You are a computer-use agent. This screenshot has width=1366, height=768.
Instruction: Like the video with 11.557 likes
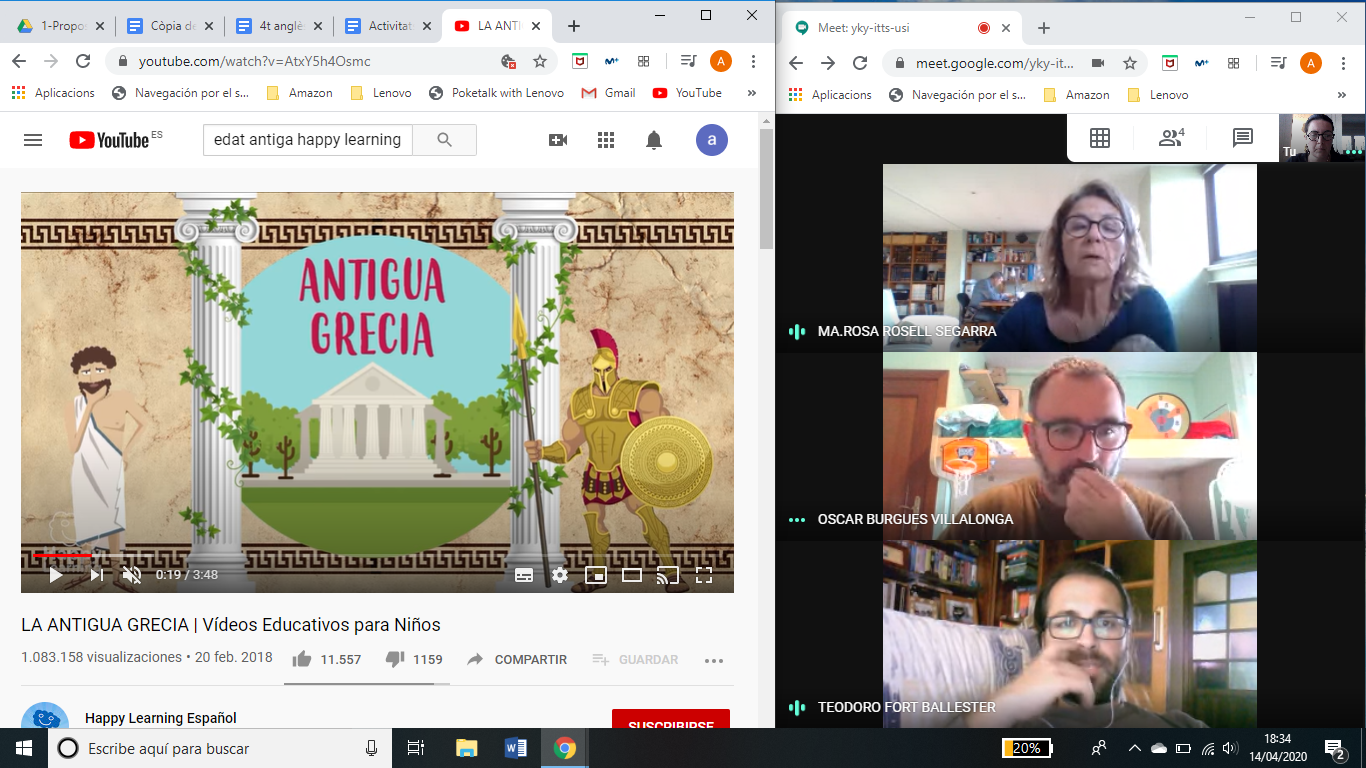(x=326, y=659)
